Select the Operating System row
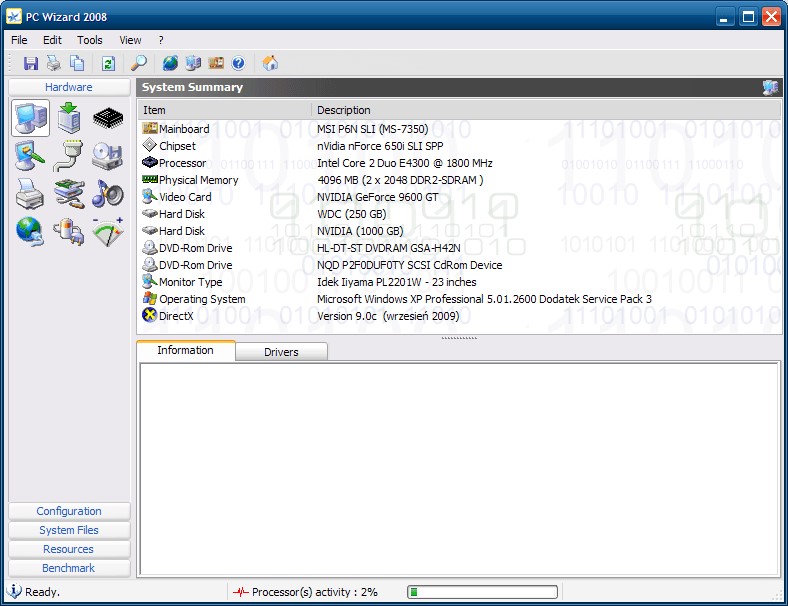788x606 pixels. (x=460, y=299)
